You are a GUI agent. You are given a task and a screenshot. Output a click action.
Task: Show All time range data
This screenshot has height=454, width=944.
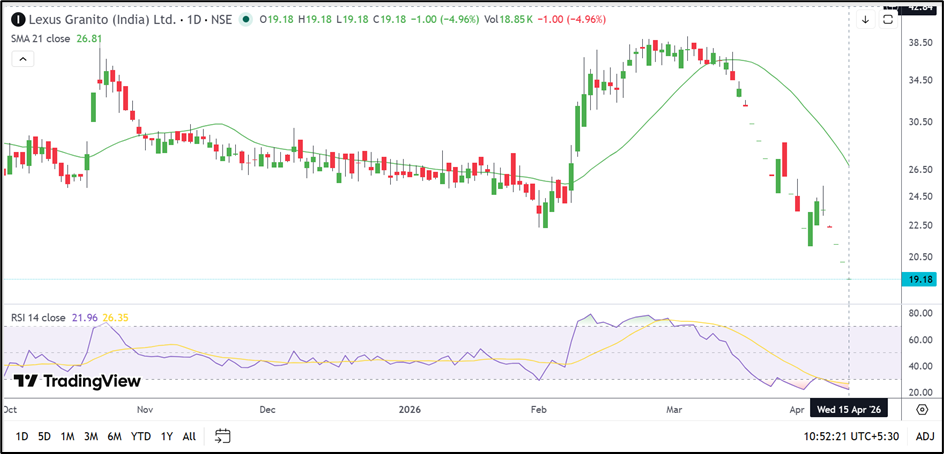[189, 436]
